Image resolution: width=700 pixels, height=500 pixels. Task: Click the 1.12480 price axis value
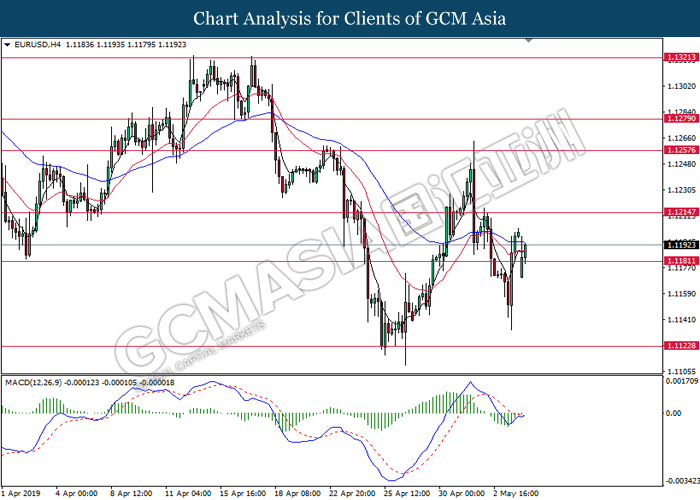point(682,164)
